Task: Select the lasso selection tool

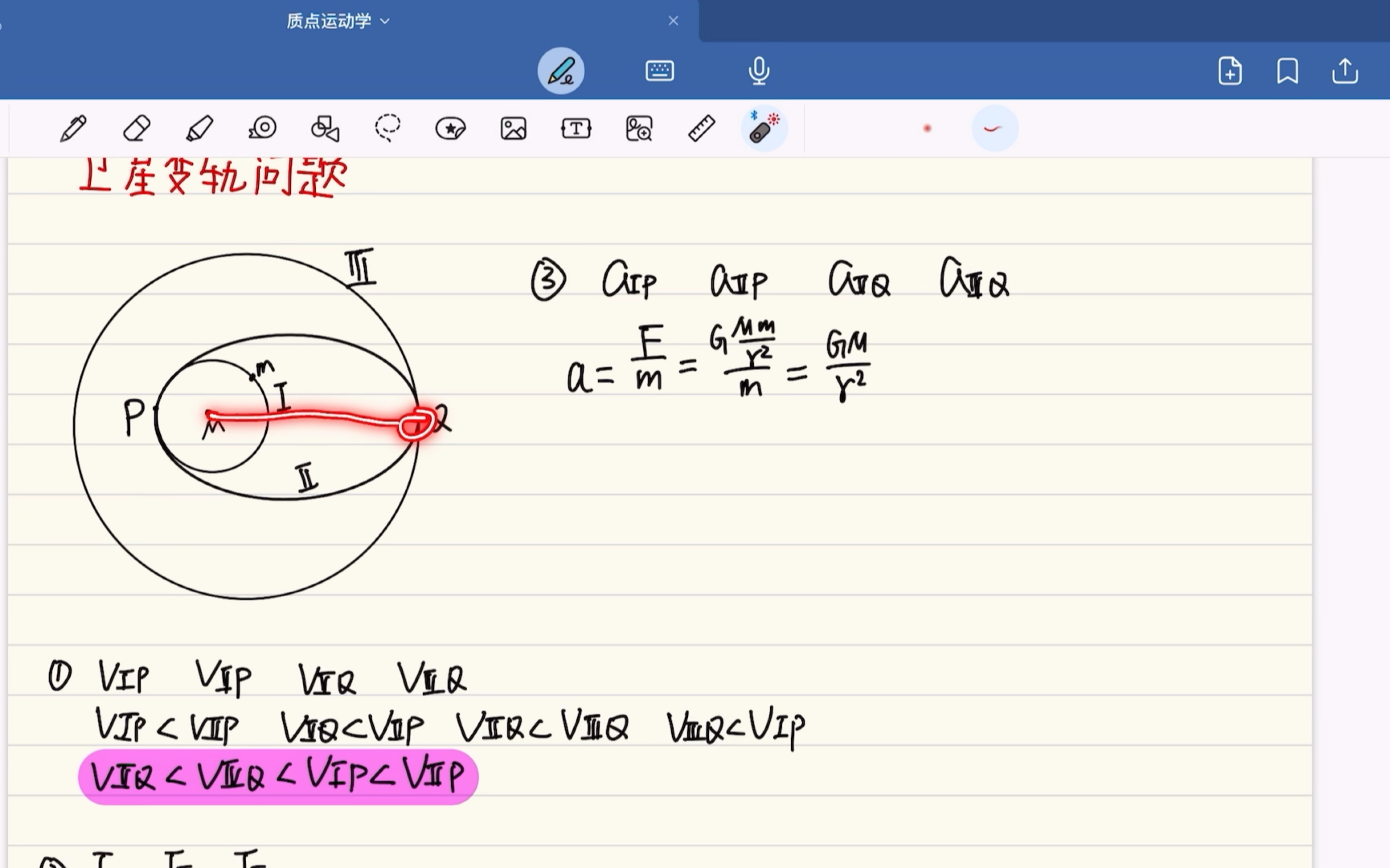Action: tap(387, 128)
